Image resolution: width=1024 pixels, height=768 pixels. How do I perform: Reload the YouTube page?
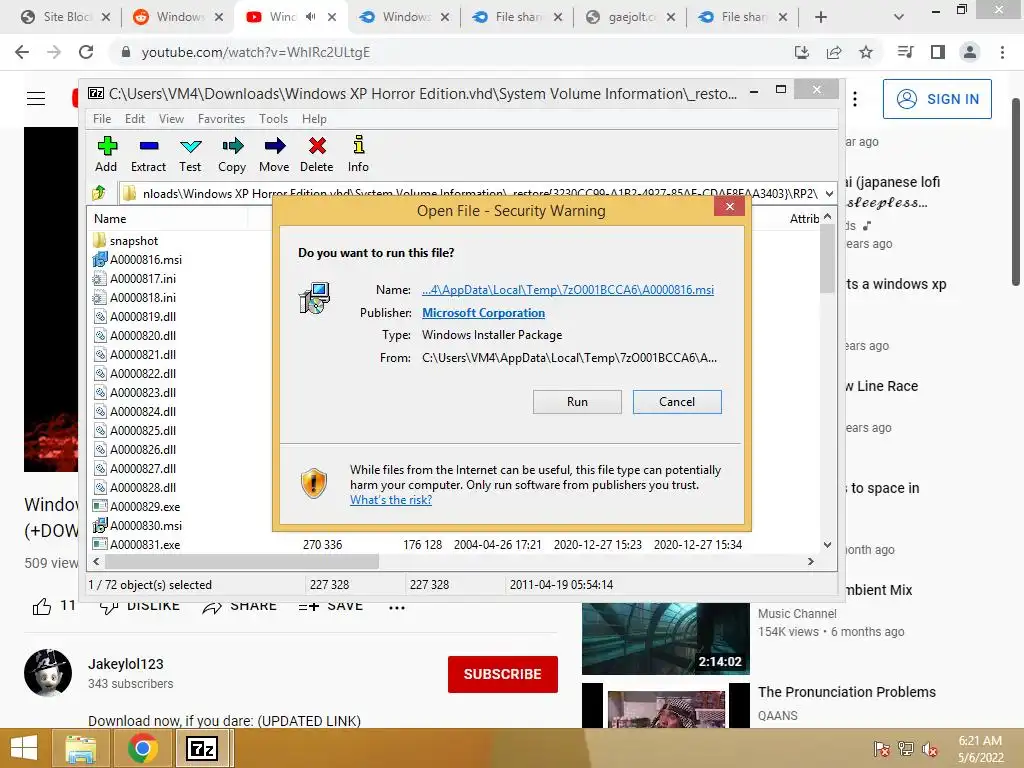[x=86, y=52]
